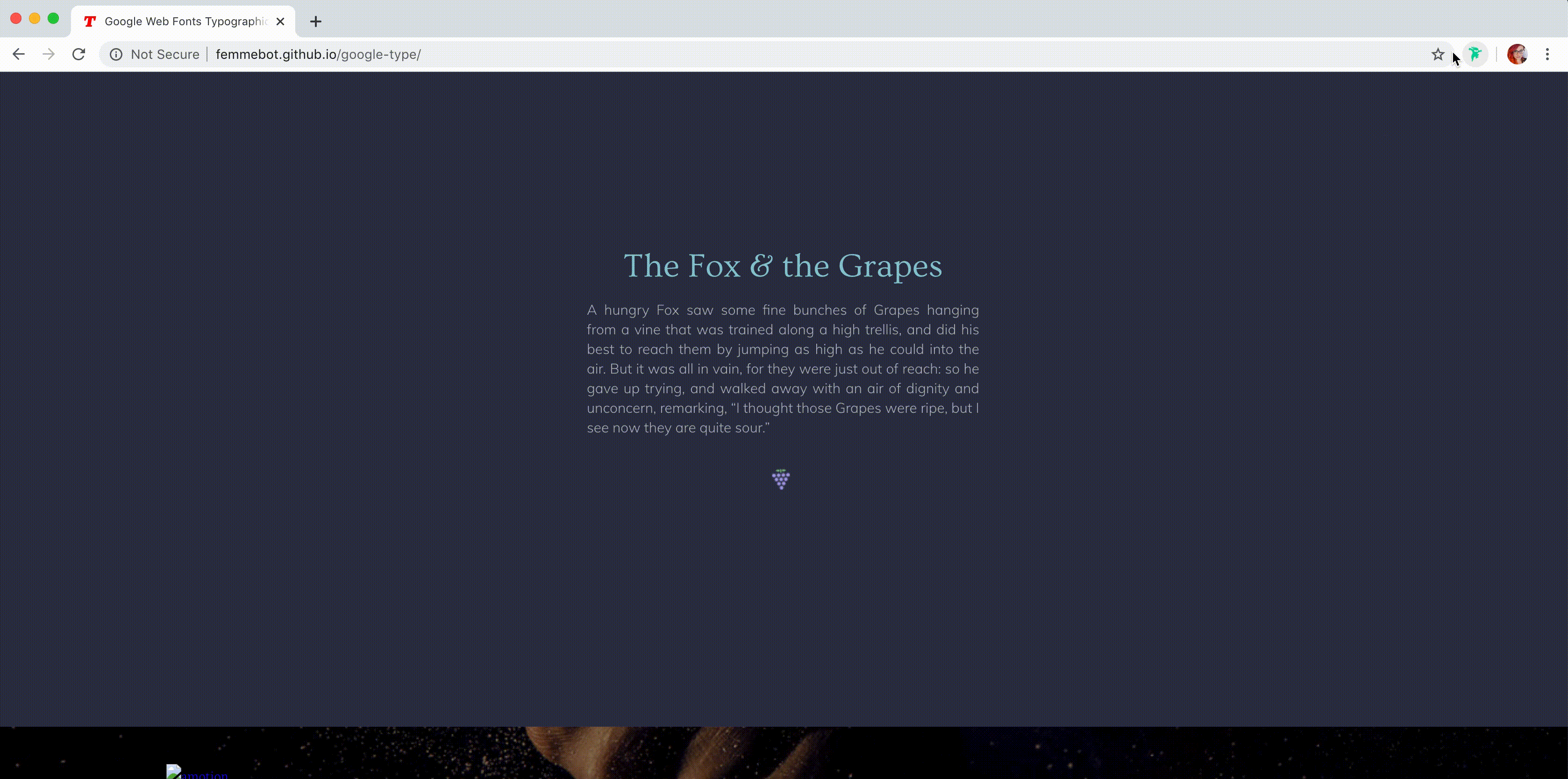Click the Not Secure label
Image resolution: width=1568 pixels, height=779 pixels.
coord(164,54)
